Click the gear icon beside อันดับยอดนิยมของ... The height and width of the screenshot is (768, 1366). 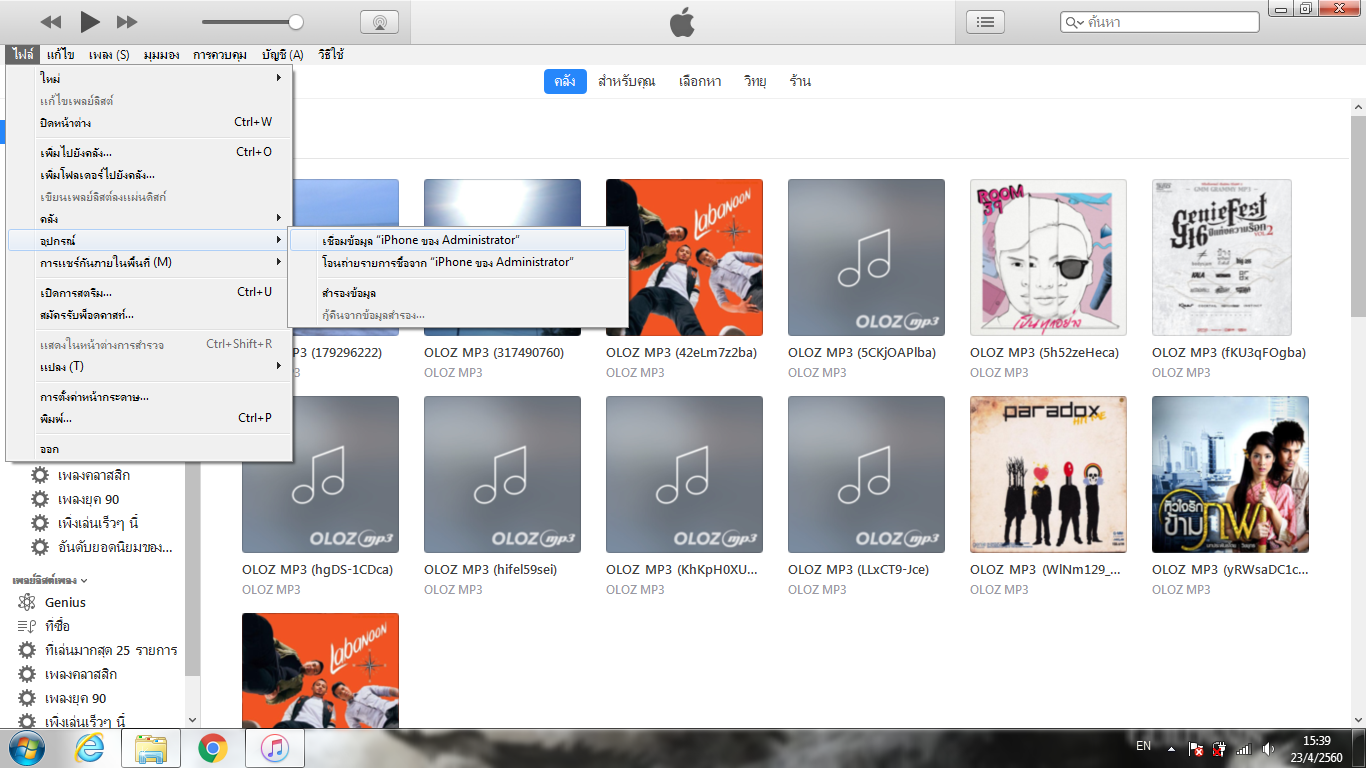point(40,547)
